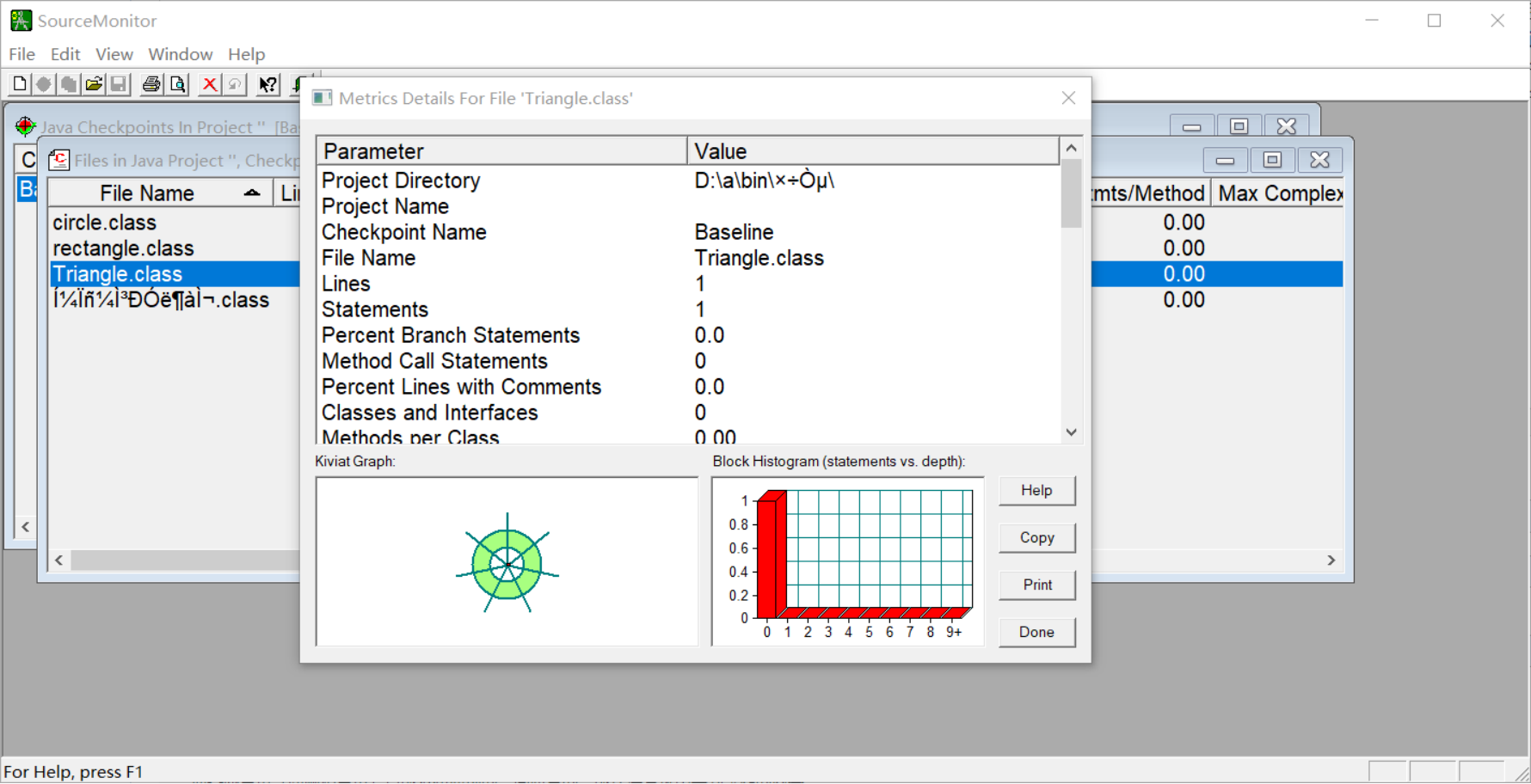Click the Project Name parameter row

point(688,206)
